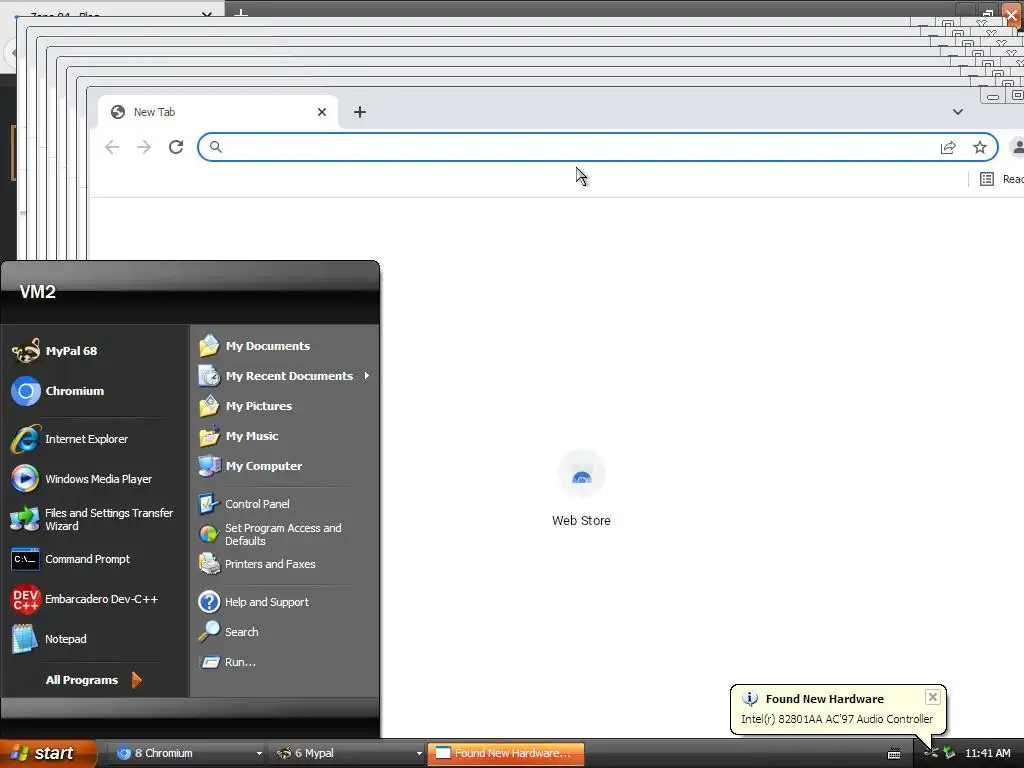The image size is (1024, 768).
Task: Open Embarcadero Dev-C++
Action: click(95, 599)
